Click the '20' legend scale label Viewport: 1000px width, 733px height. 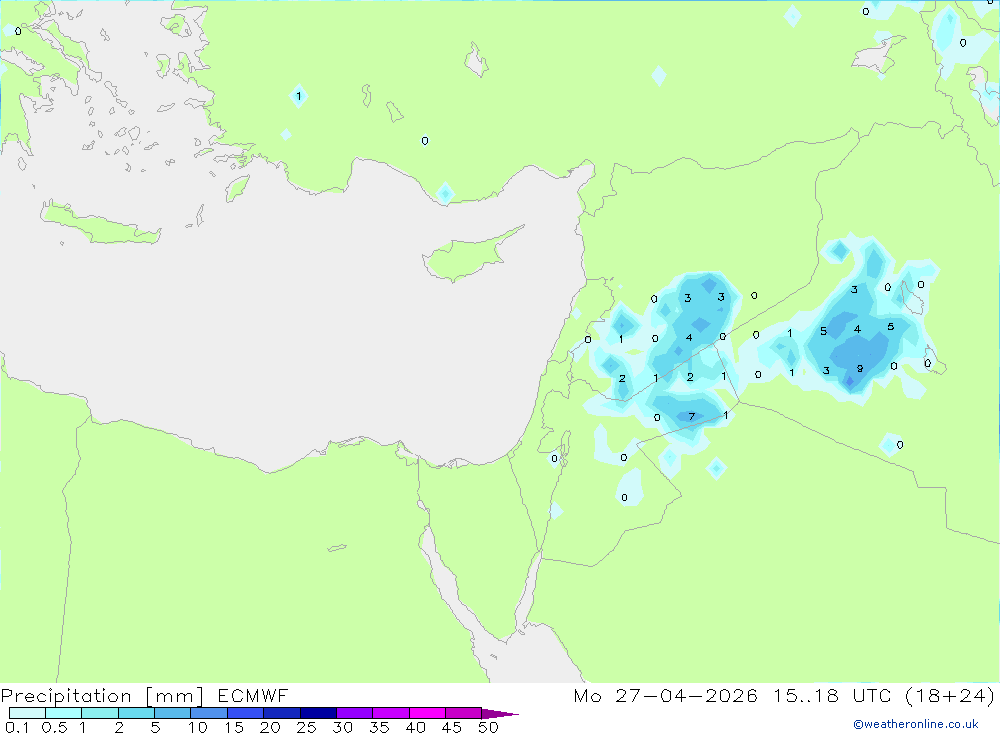pyautogui.click(x=270, y=727)
